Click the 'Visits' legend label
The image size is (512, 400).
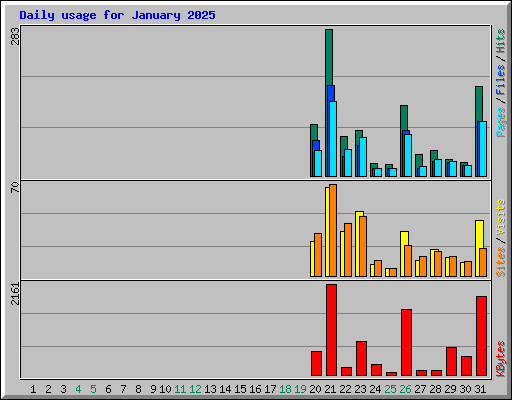click(501, 217)
